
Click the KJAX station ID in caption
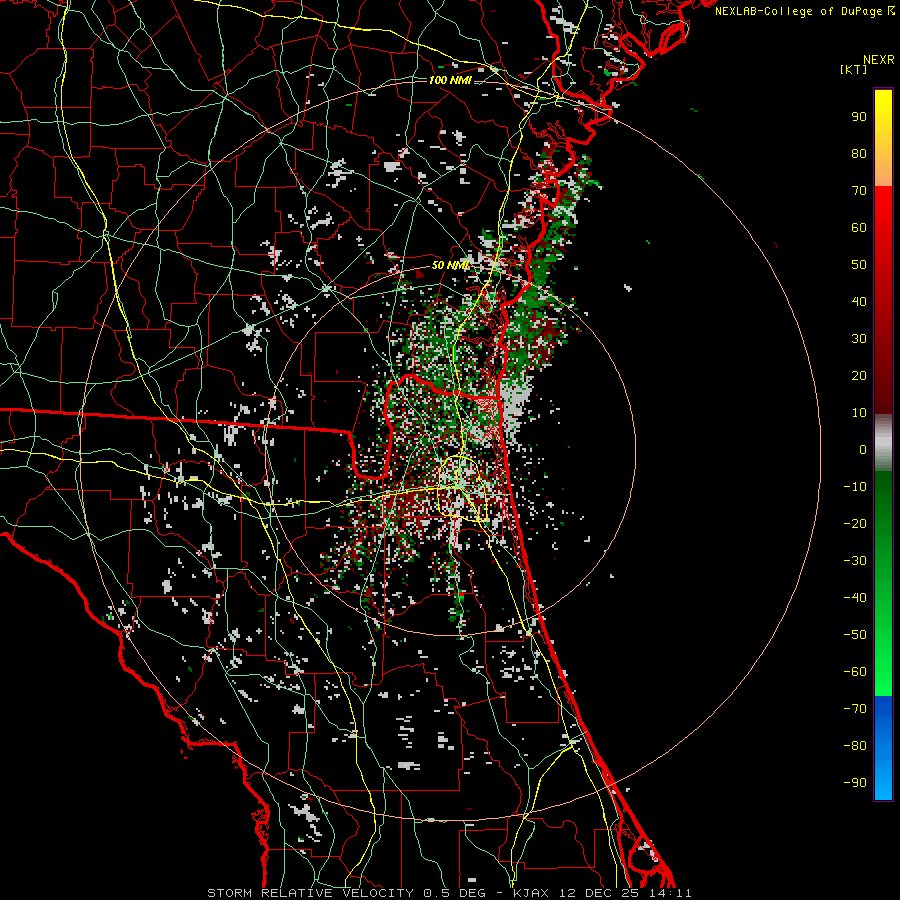click(x=530, y=893)
